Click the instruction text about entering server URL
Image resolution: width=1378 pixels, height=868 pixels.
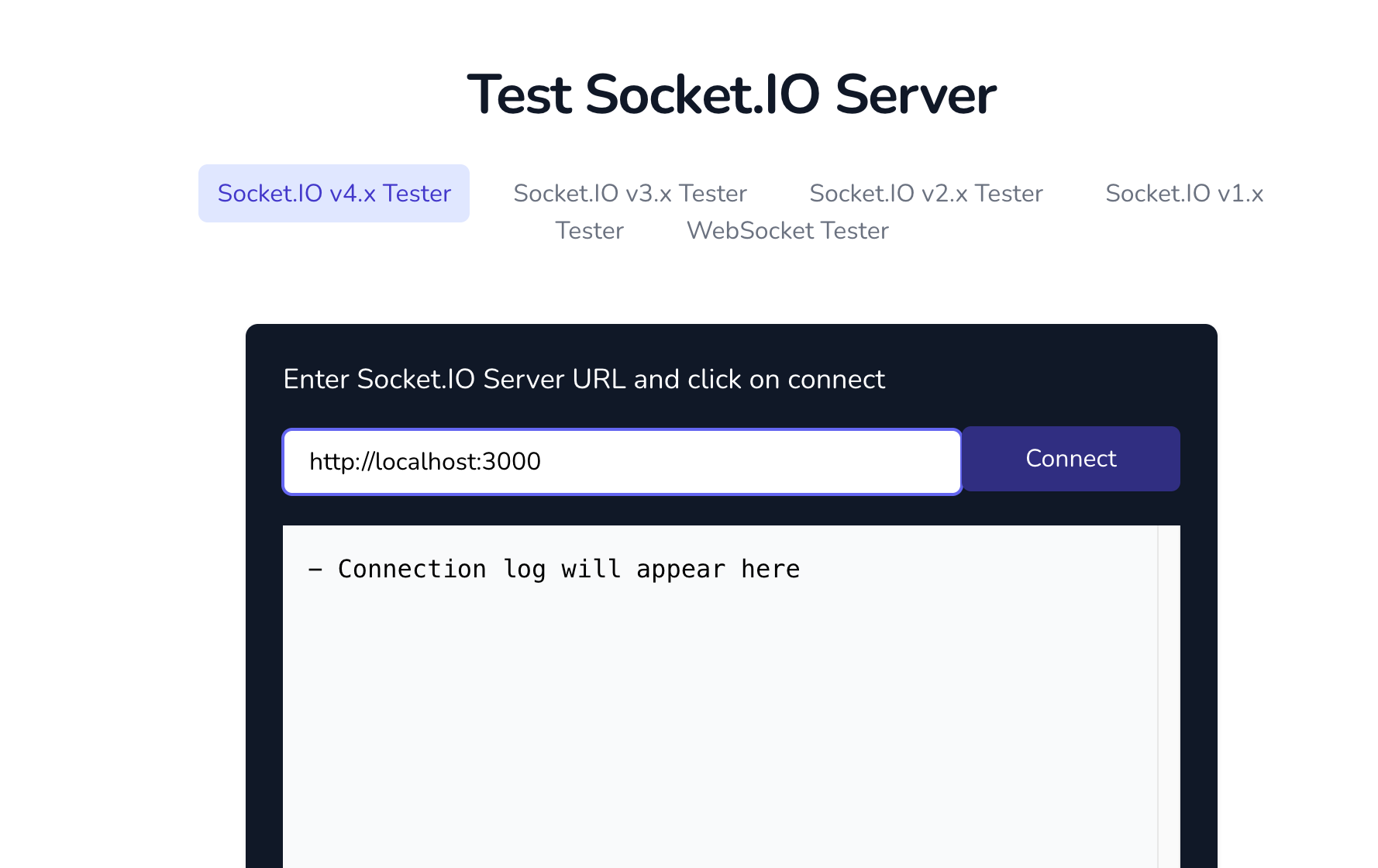pos(584,379)
